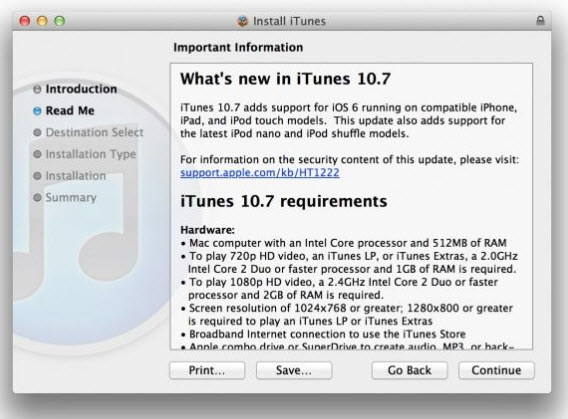Click "is required to play an iTunes LP" line

point(310,321)
